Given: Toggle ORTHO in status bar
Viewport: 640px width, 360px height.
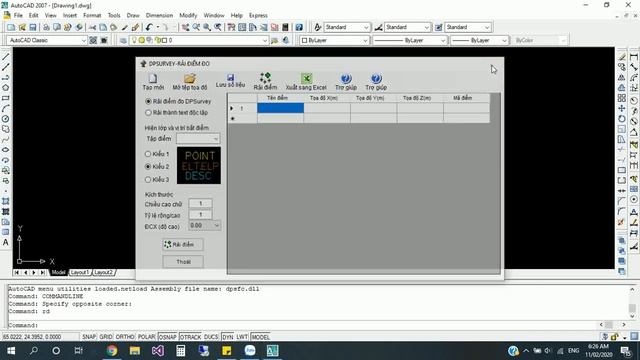Looking at the screenshot, I should click(125, 337).
